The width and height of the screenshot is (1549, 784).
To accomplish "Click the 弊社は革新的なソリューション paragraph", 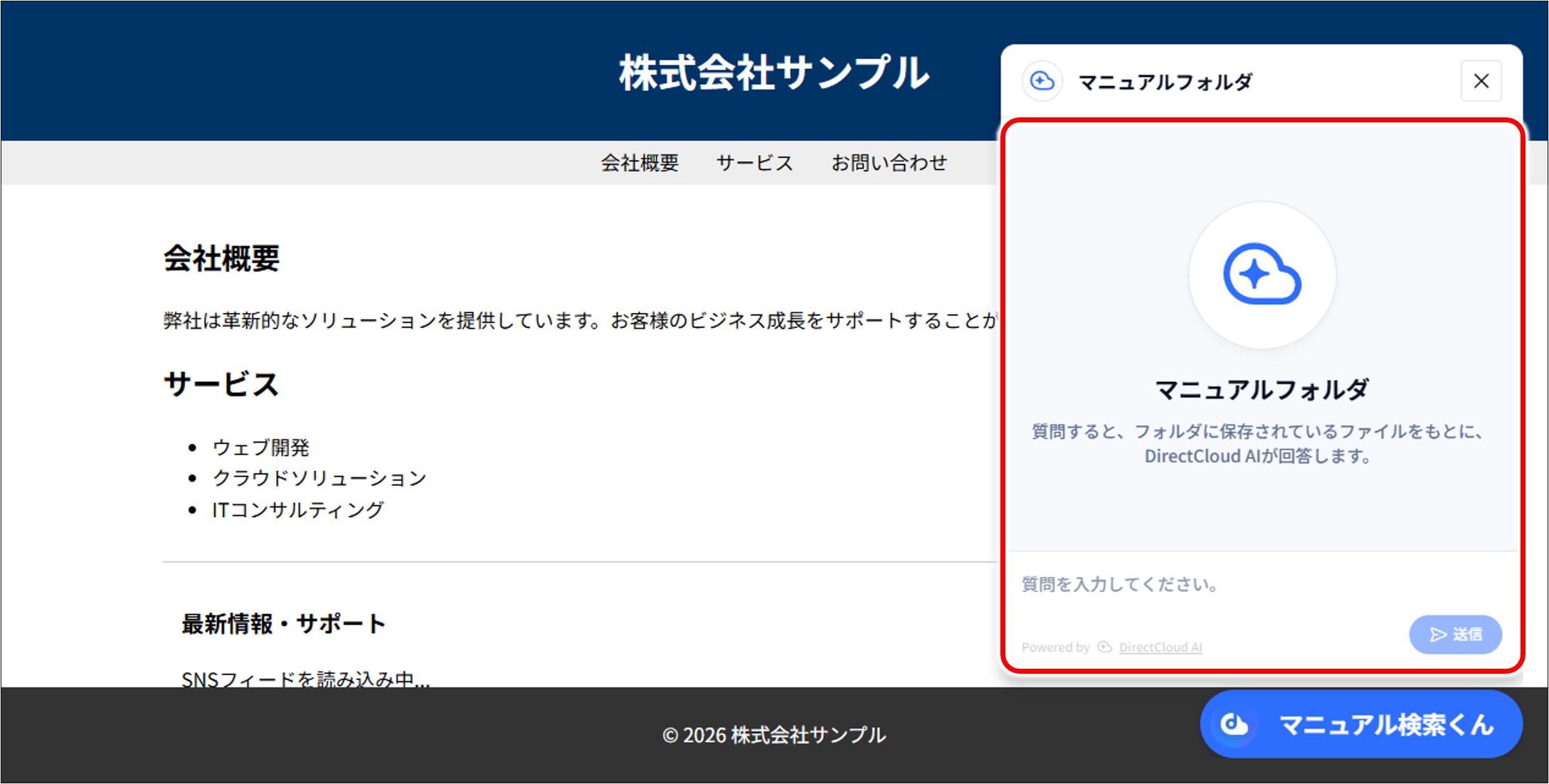I will [x=580, y=321].
